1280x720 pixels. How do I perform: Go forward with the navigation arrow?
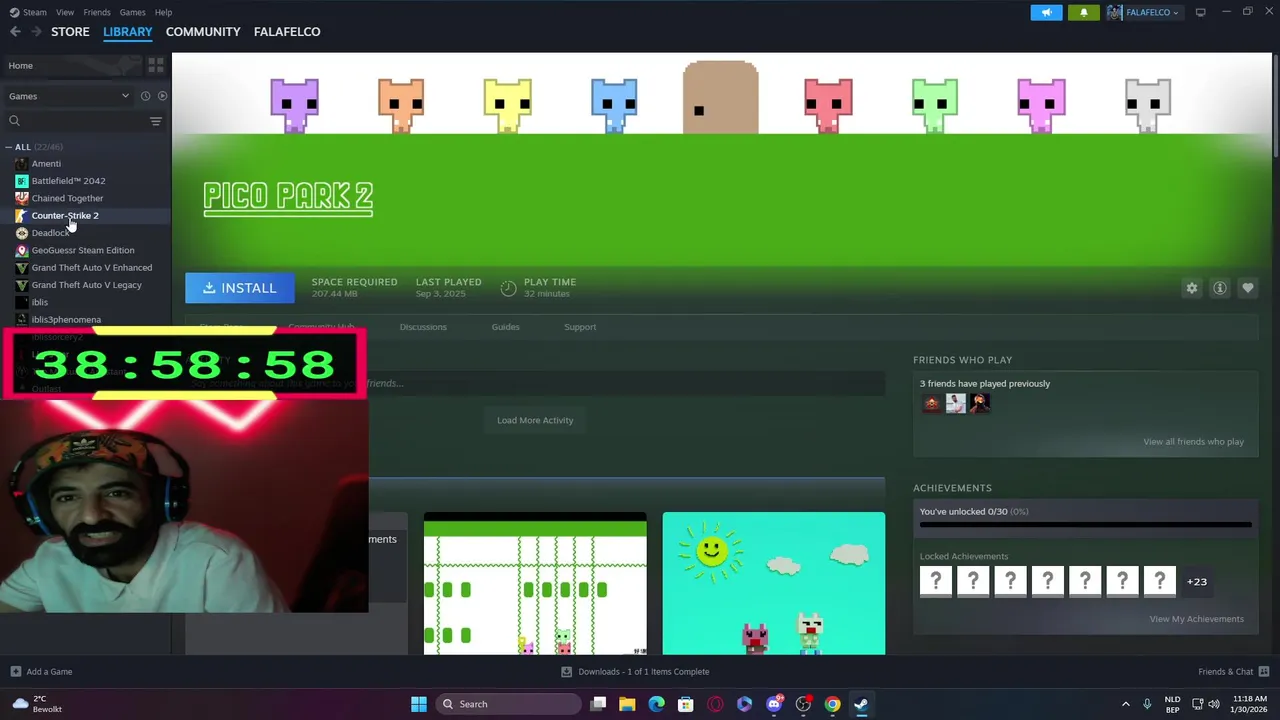(36, 32)
